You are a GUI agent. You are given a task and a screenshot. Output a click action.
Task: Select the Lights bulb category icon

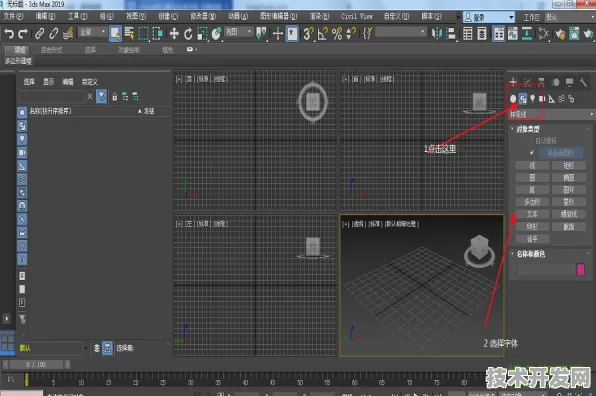(x=533, y=99)
